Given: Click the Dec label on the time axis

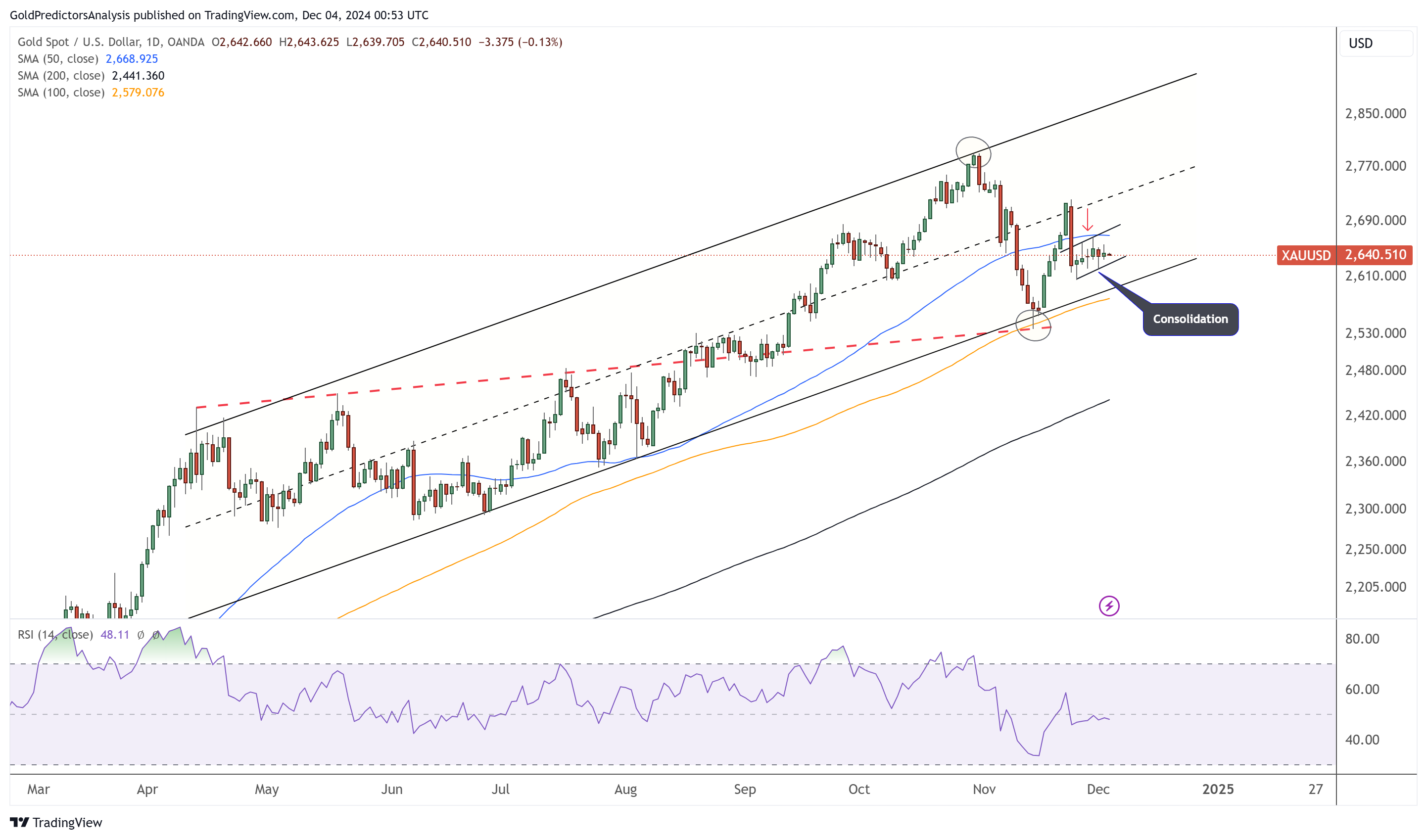Looking at the screenshot, I should click(1097, 789).
